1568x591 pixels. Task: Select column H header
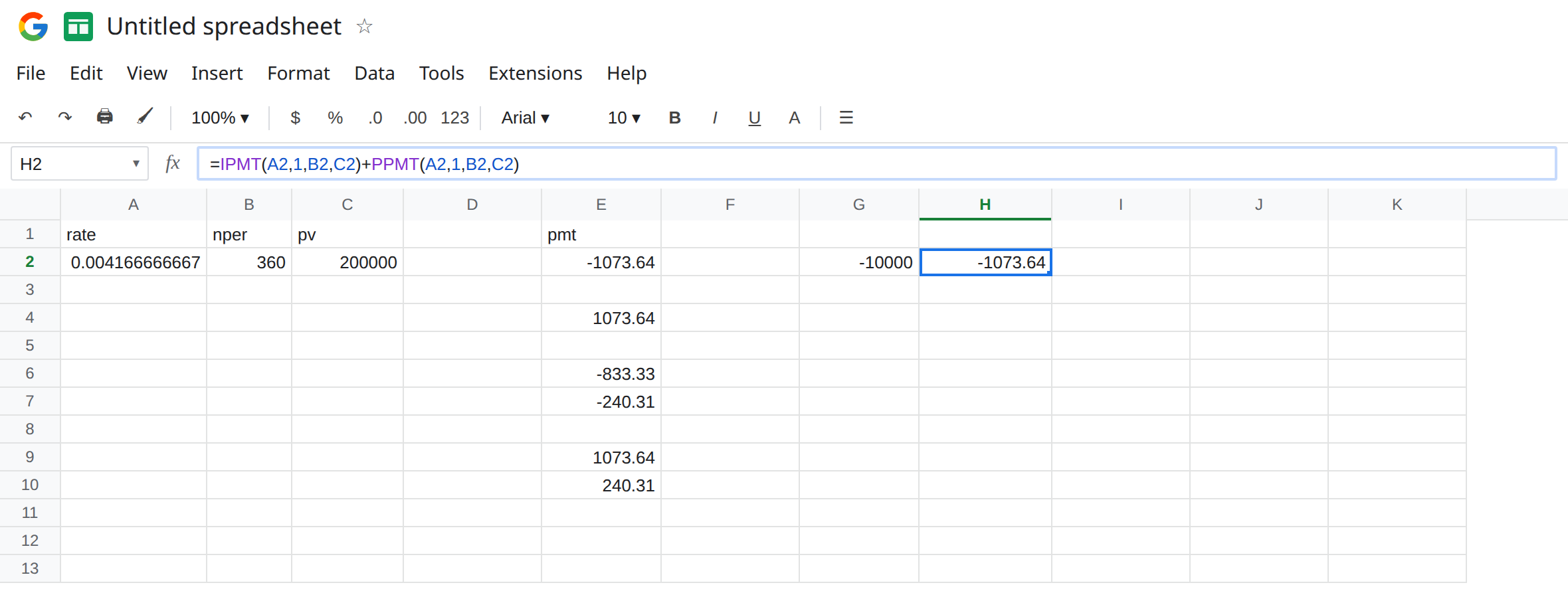[x=985, y=205]
